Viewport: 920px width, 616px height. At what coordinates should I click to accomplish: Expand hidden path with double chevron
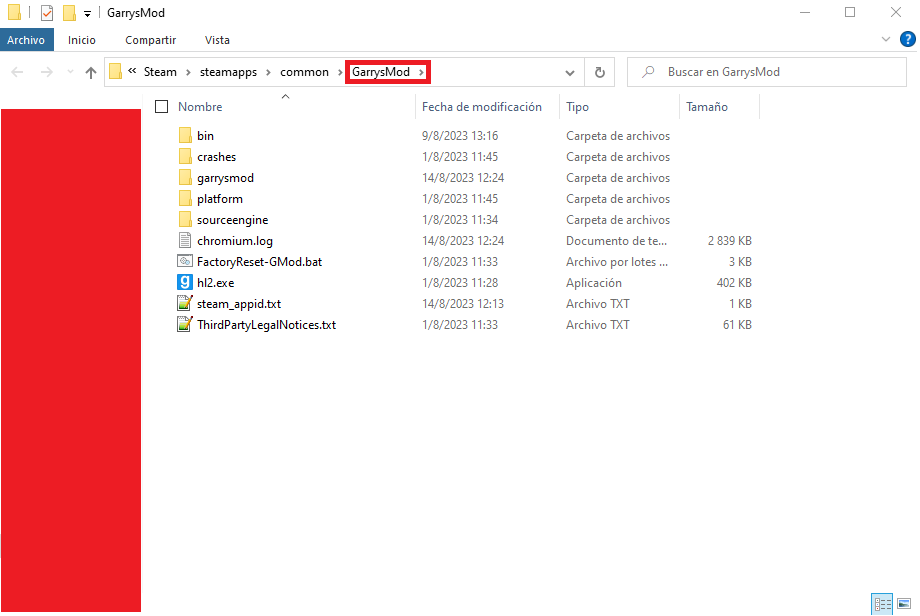pyautogui.click(x=133, y=71)
